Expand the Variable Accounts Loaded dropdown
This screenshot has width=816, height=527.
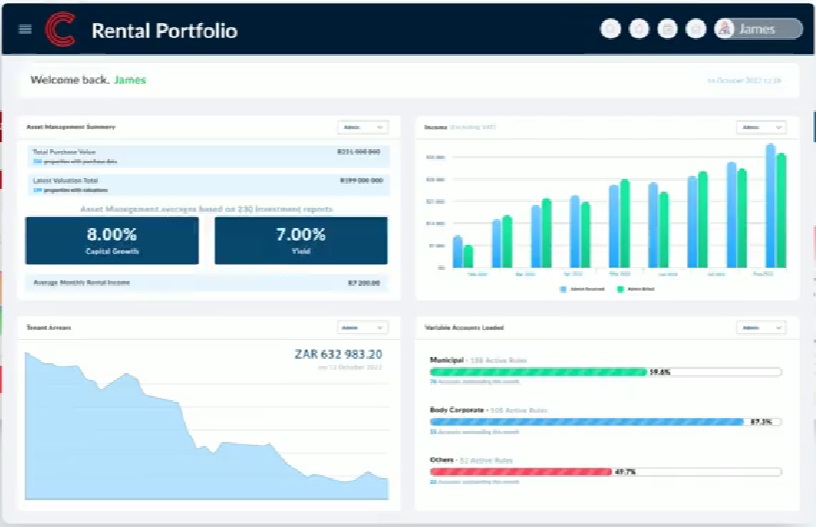tap(761, 327)
